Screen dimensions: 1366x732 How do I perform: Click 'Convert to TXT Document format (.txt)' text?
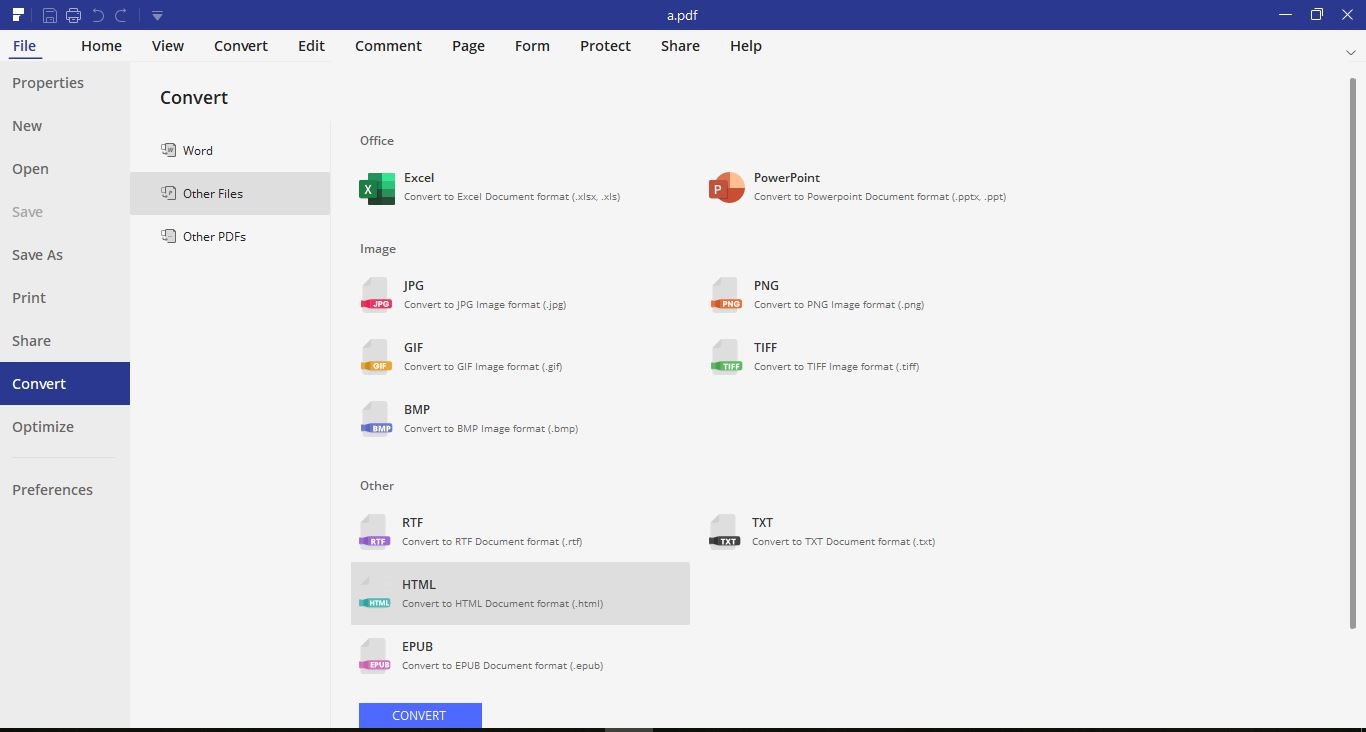(x=843, y=542)
